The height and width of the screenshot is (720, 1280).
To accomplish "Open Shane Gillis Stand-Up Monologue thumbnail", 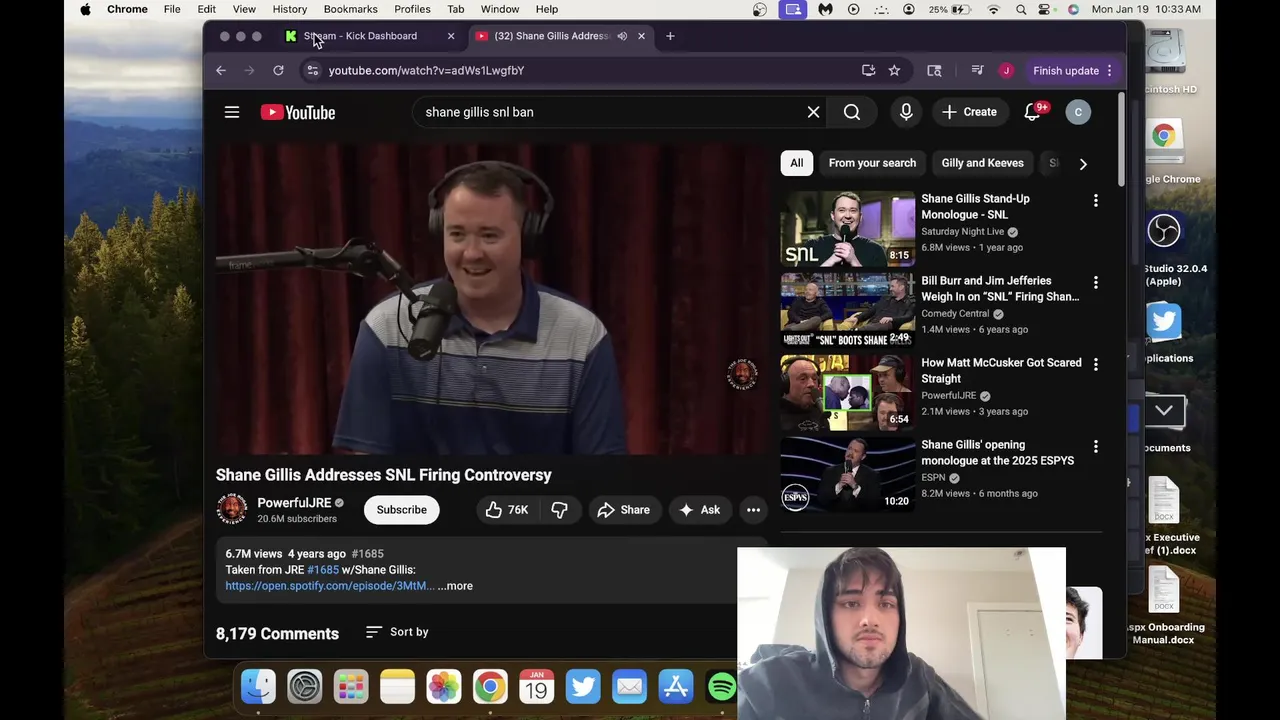I will tap(847, 229).
